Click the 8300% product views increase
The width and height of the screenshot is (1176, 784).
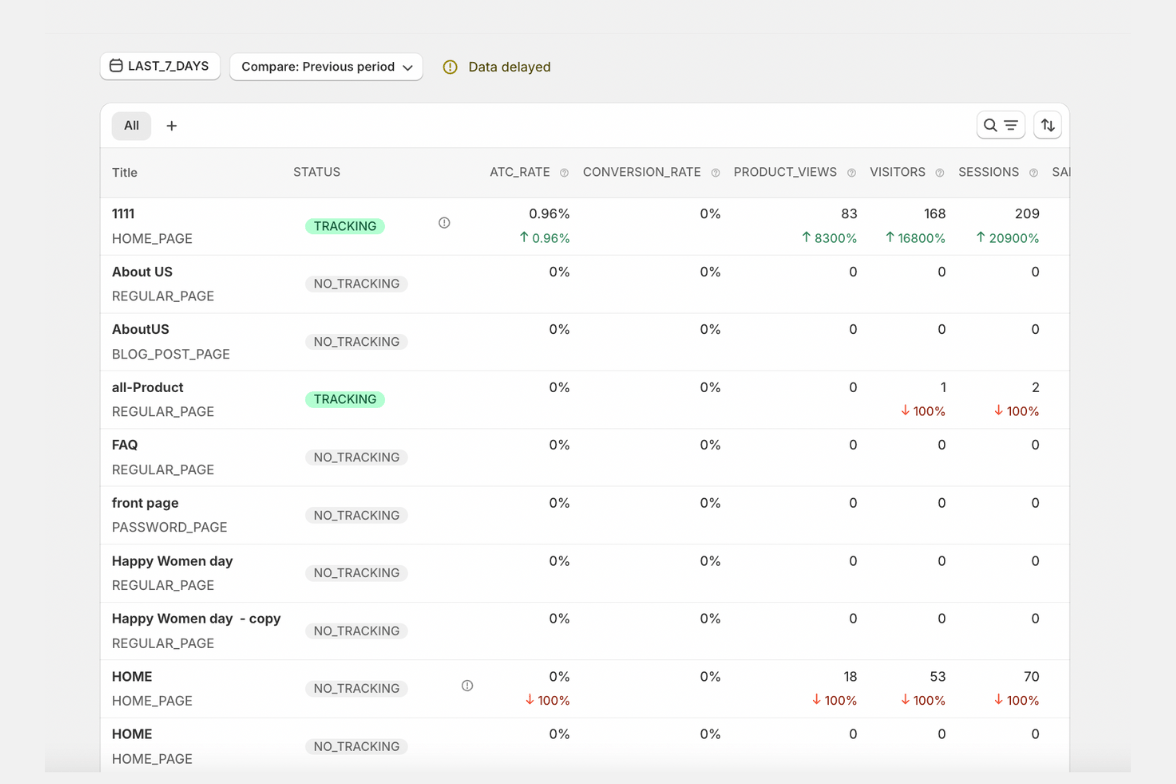click(x=829, y=238)
